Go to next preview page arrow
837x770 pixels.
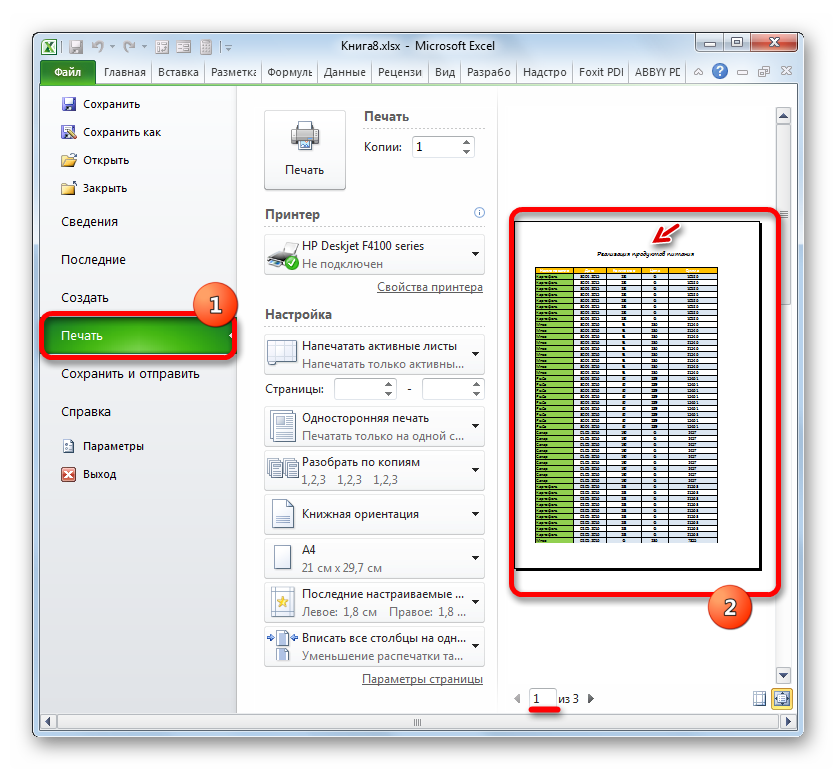point(590,699)
